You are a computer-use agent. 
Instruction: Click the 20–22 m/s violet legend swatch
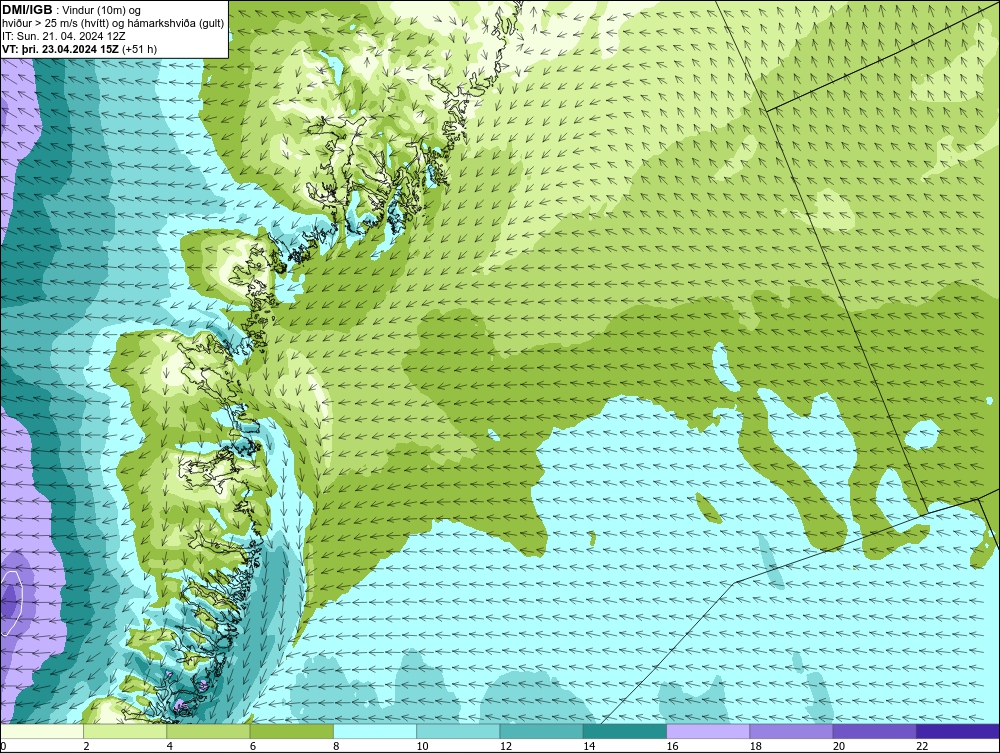[x=874, y=731]
